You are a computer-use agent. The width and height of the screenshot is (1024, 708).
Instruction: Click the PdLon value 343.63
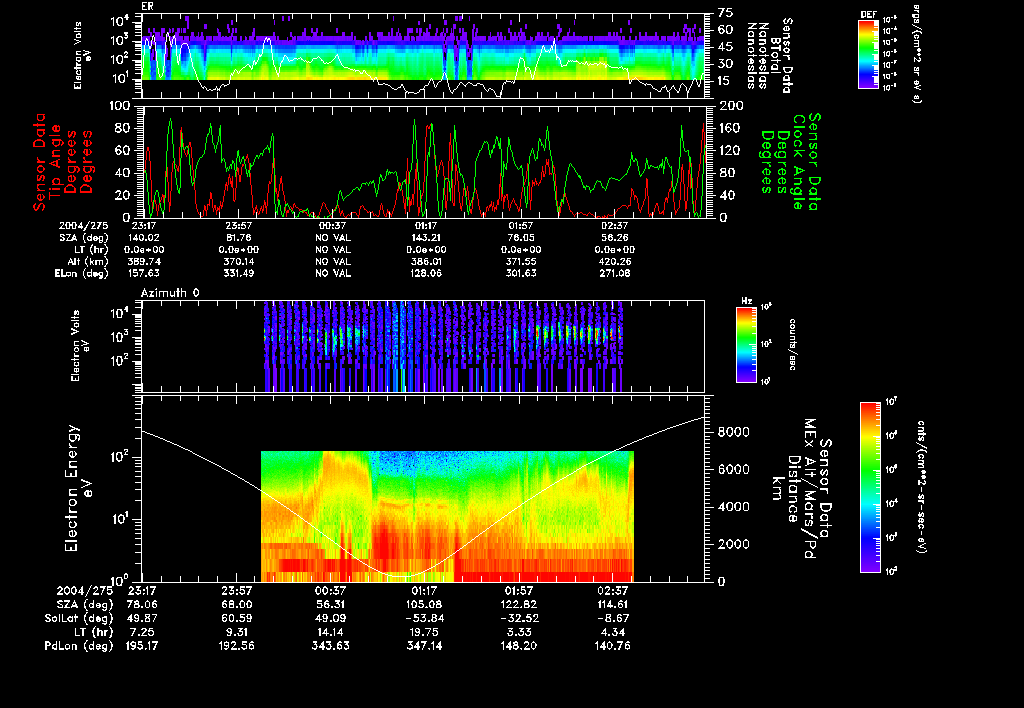330,645
